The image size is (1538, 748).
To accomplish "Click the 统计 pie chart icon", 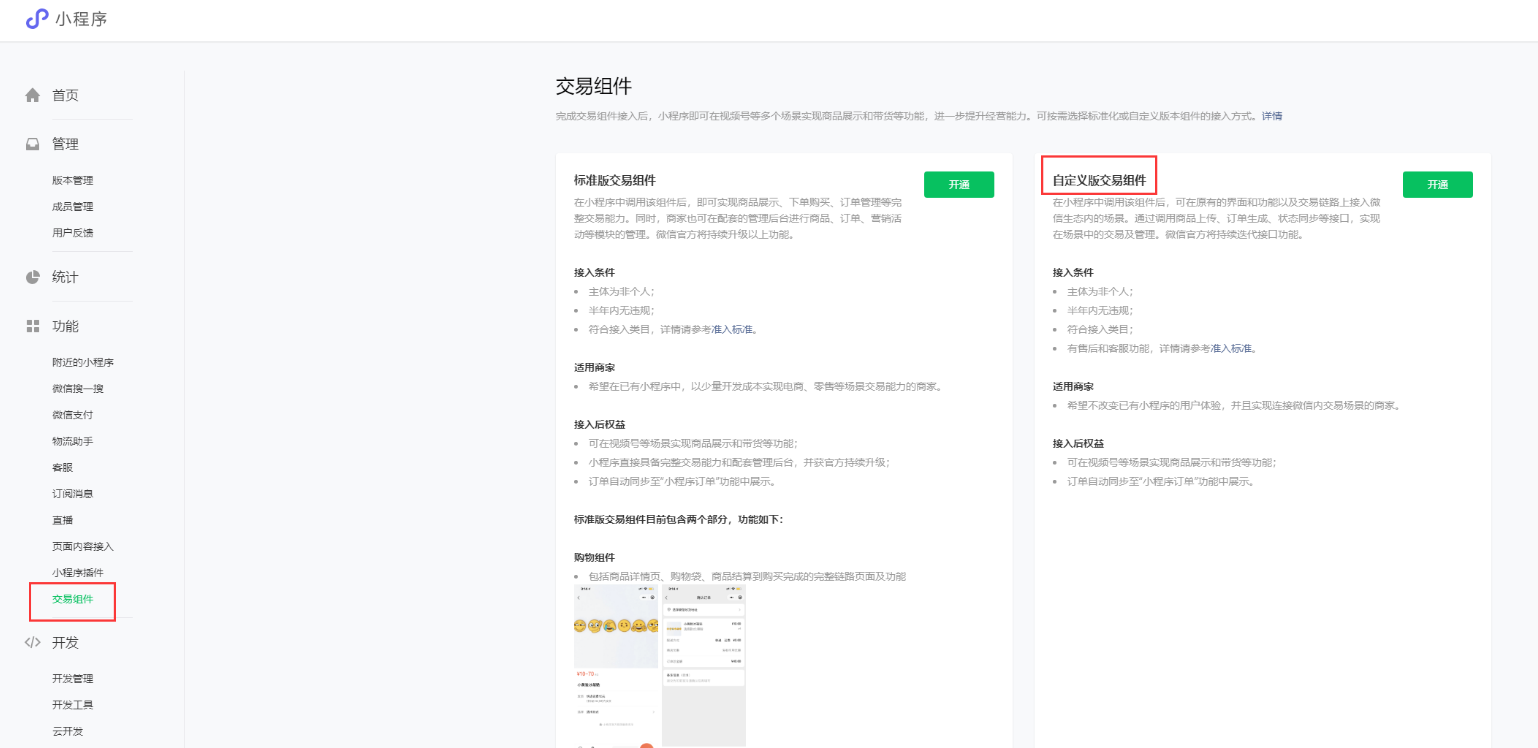I will click(33, 277).
